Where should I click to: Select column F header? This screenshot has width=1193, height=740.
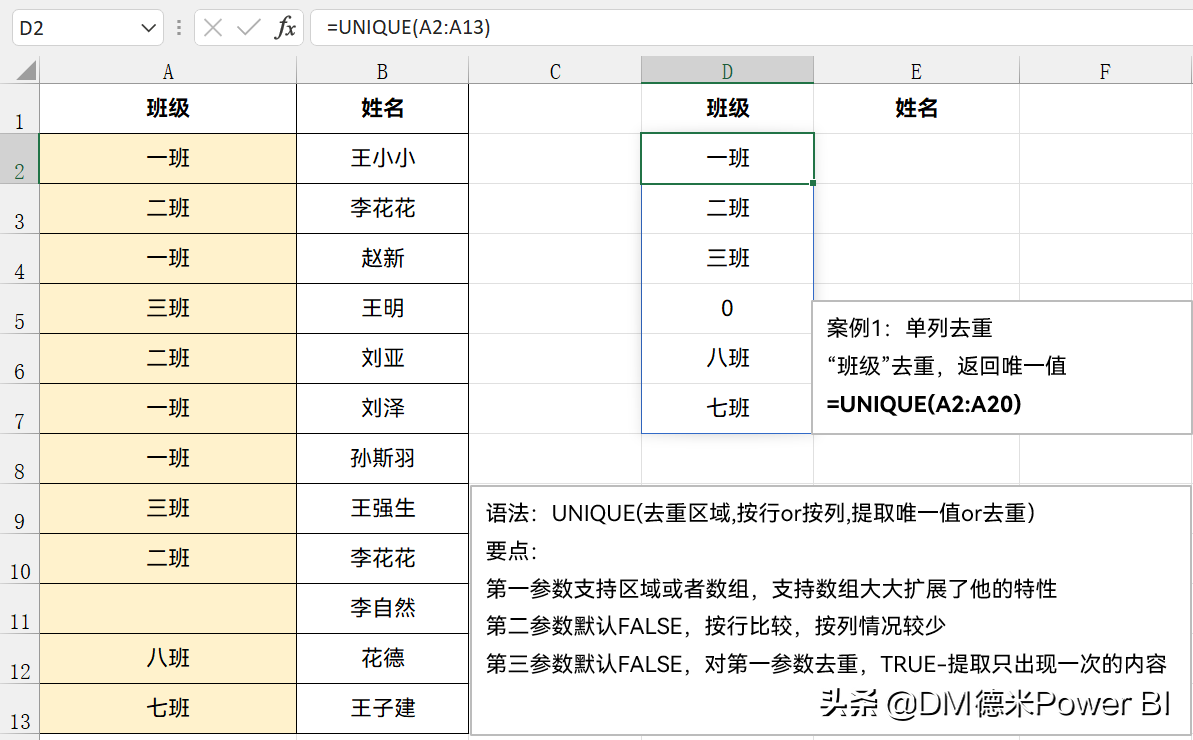pyautogui.click(x=1105, y=71)
